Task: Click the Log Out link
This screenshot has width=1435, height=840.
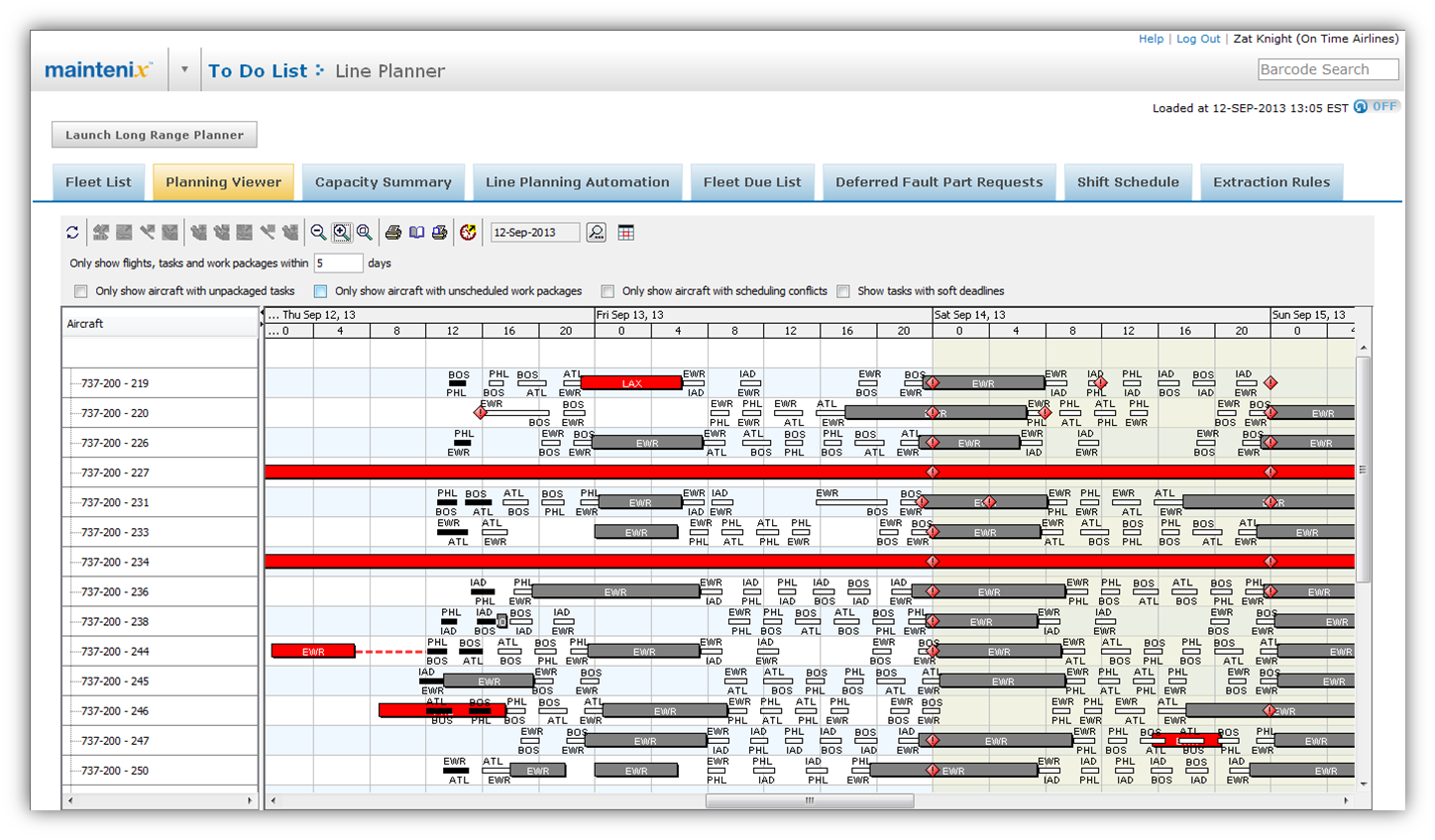Action: click(x=1197, y=39)
